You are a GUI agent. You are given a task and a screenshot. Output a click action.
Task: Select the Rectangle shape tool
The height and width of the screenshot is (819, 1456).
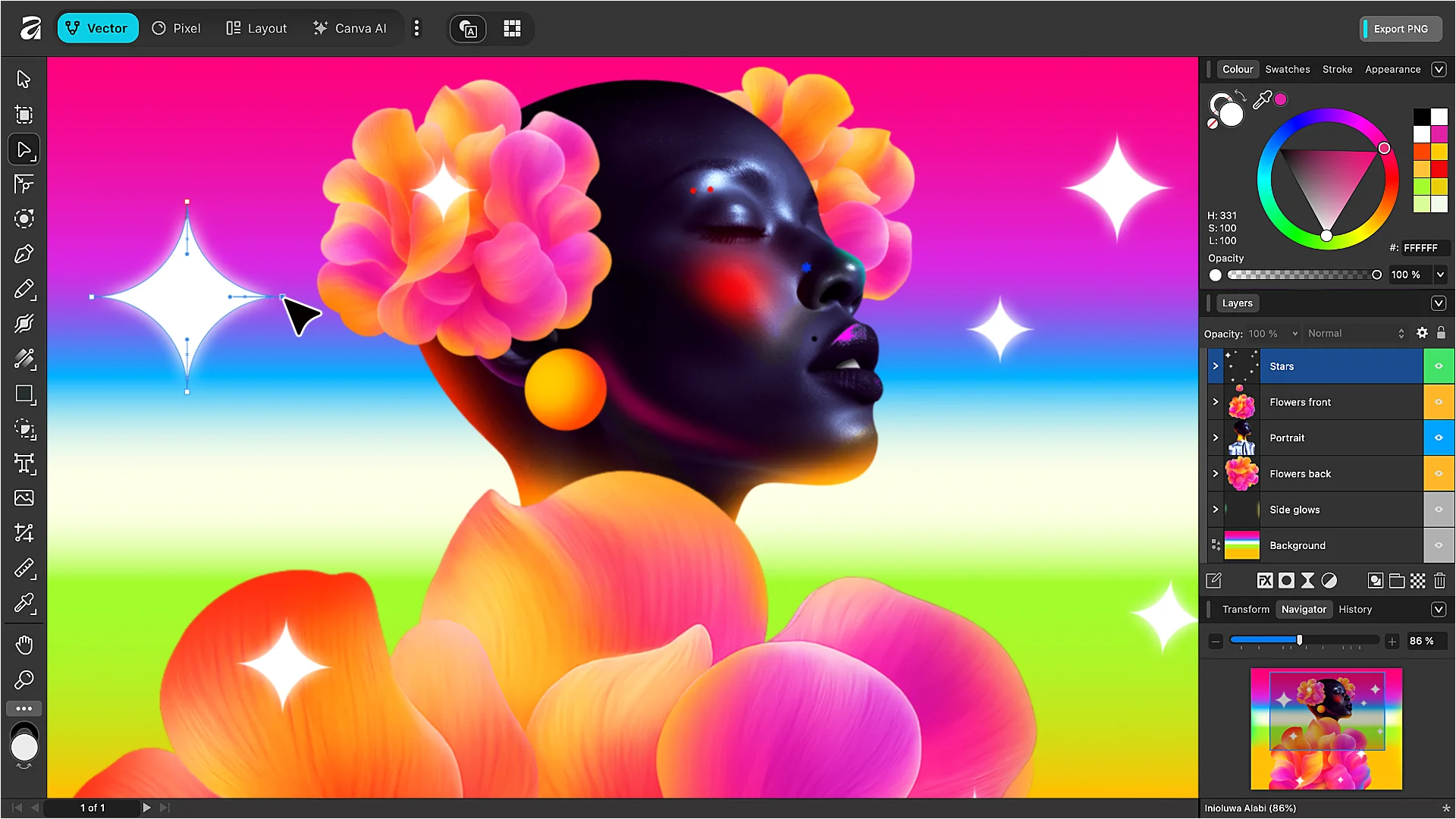click(x=24, y=394)
